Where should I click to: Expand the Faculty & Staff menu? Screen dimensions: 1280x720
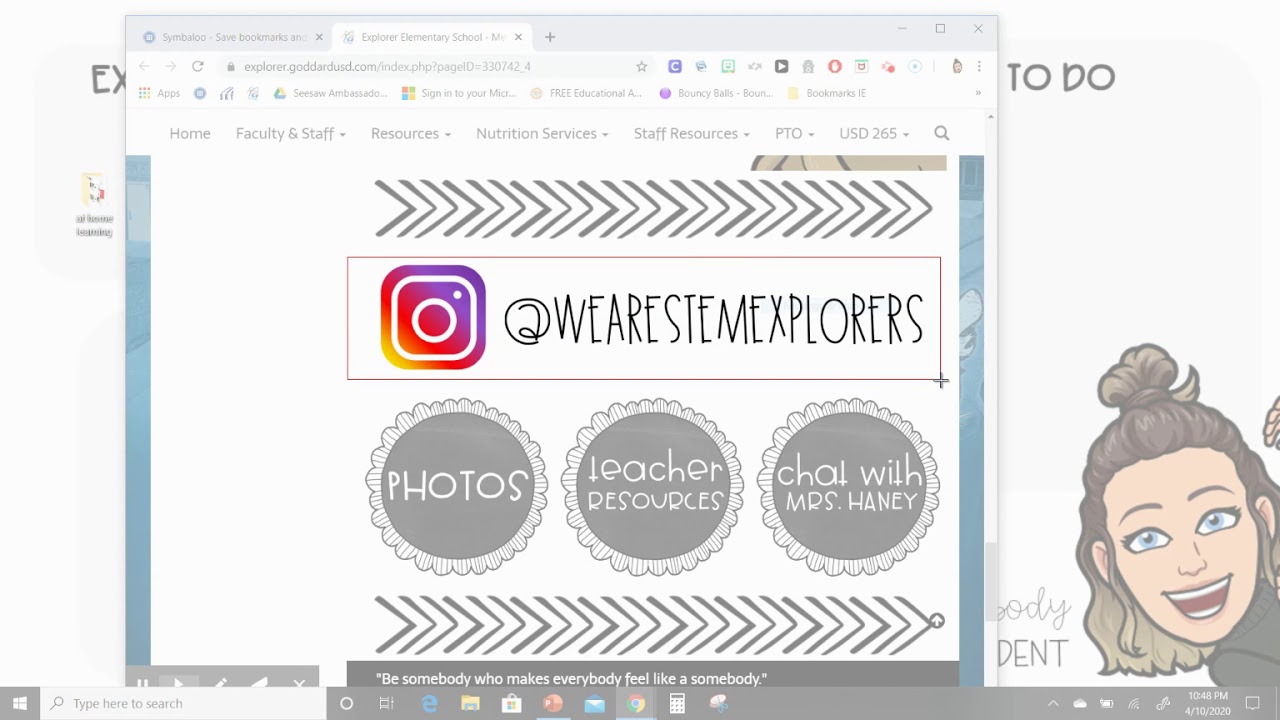coord(290,133)
